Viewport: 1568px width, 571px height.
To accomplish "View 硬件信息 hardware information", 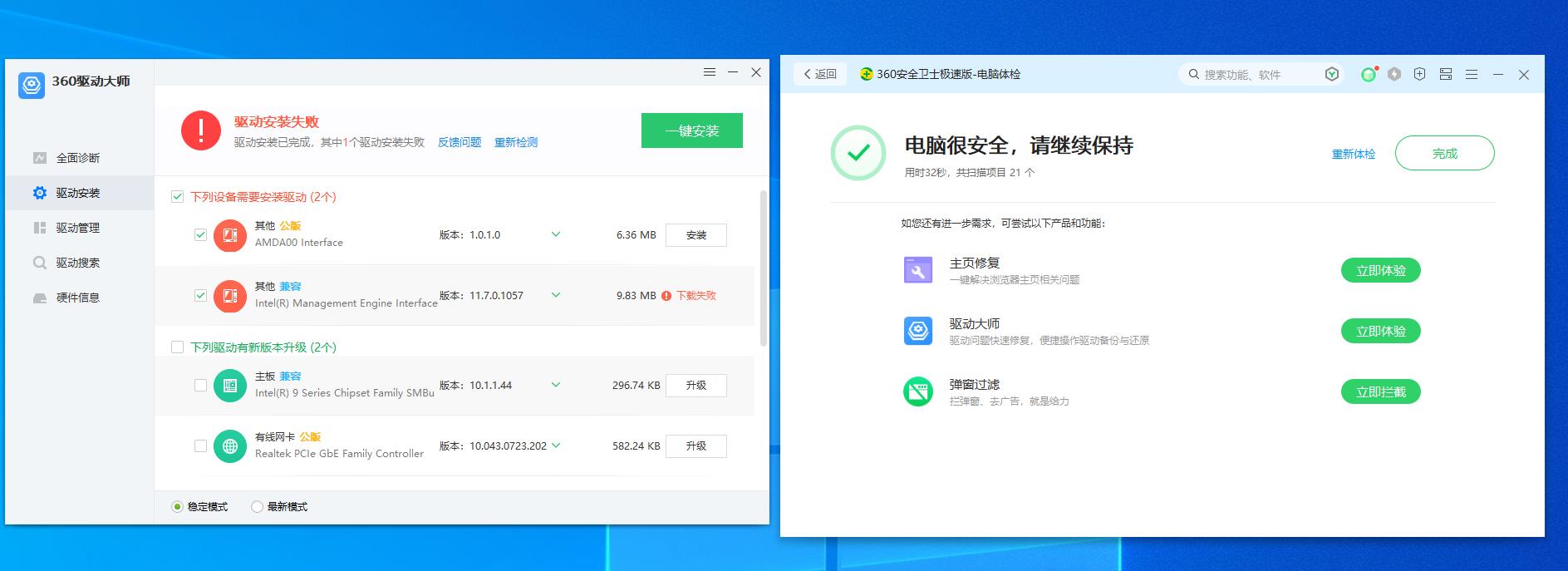I will pyautogui.click(x=79, y=298).
